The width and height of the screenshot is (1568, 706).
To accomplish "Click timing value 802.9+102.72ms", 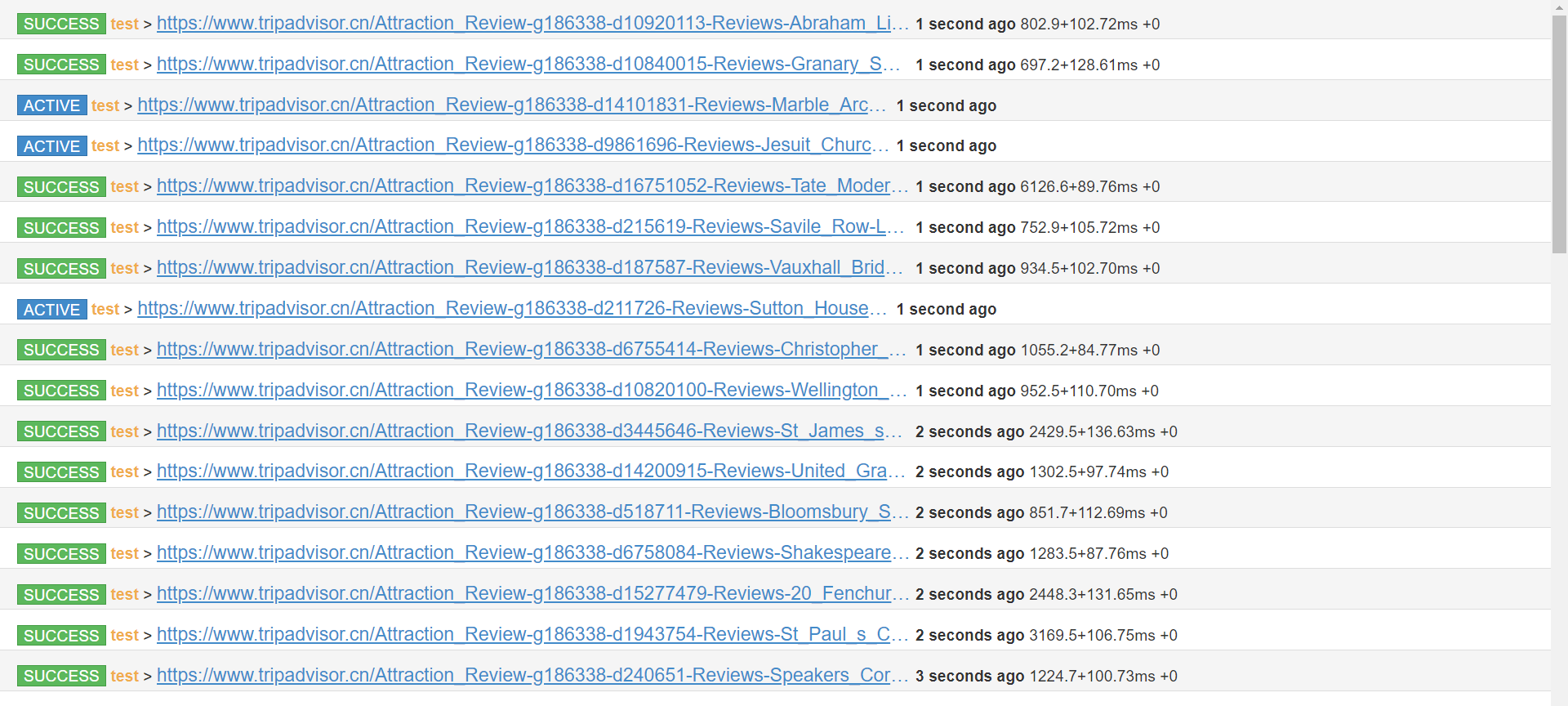I will pyautogui.click(x=1079, y=25).
